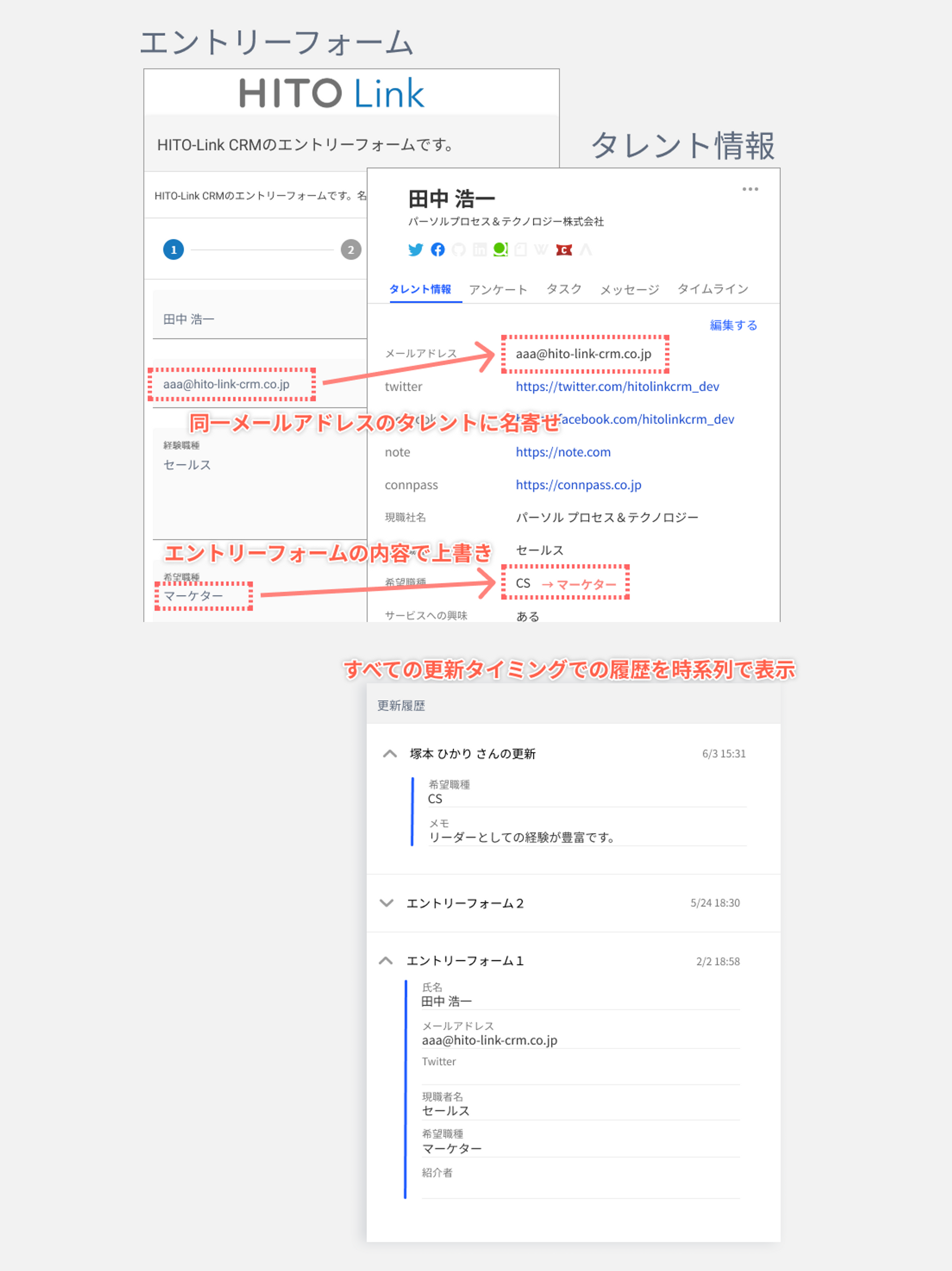Viewport: 952px width, 1271px height.
Task: Switch to the タレント情報 tab
Action: pos(420,289)
